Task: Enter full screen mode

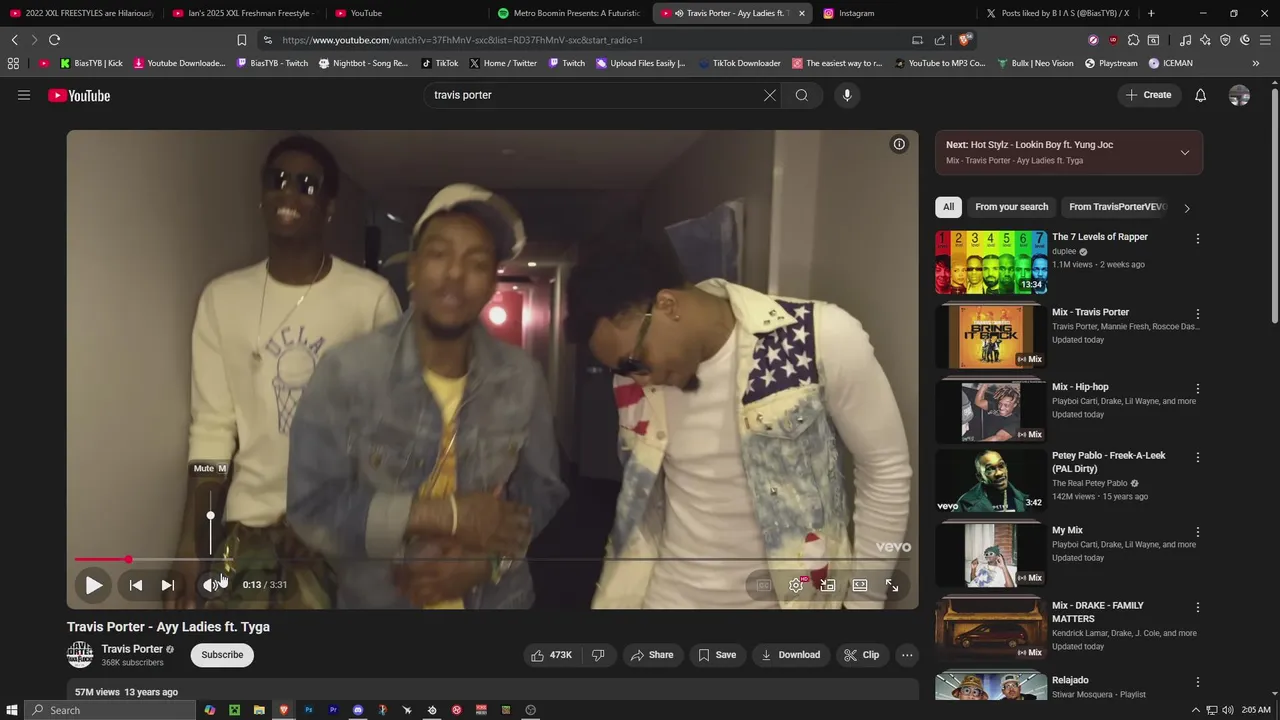Action: point(892,585)
